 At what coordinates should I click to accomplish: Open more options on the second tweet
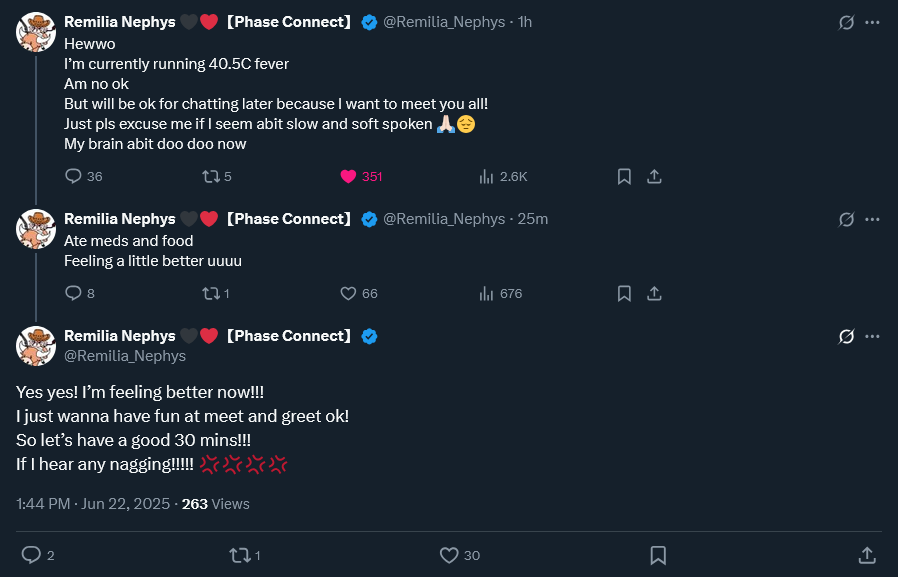click(x=872, y=219)
